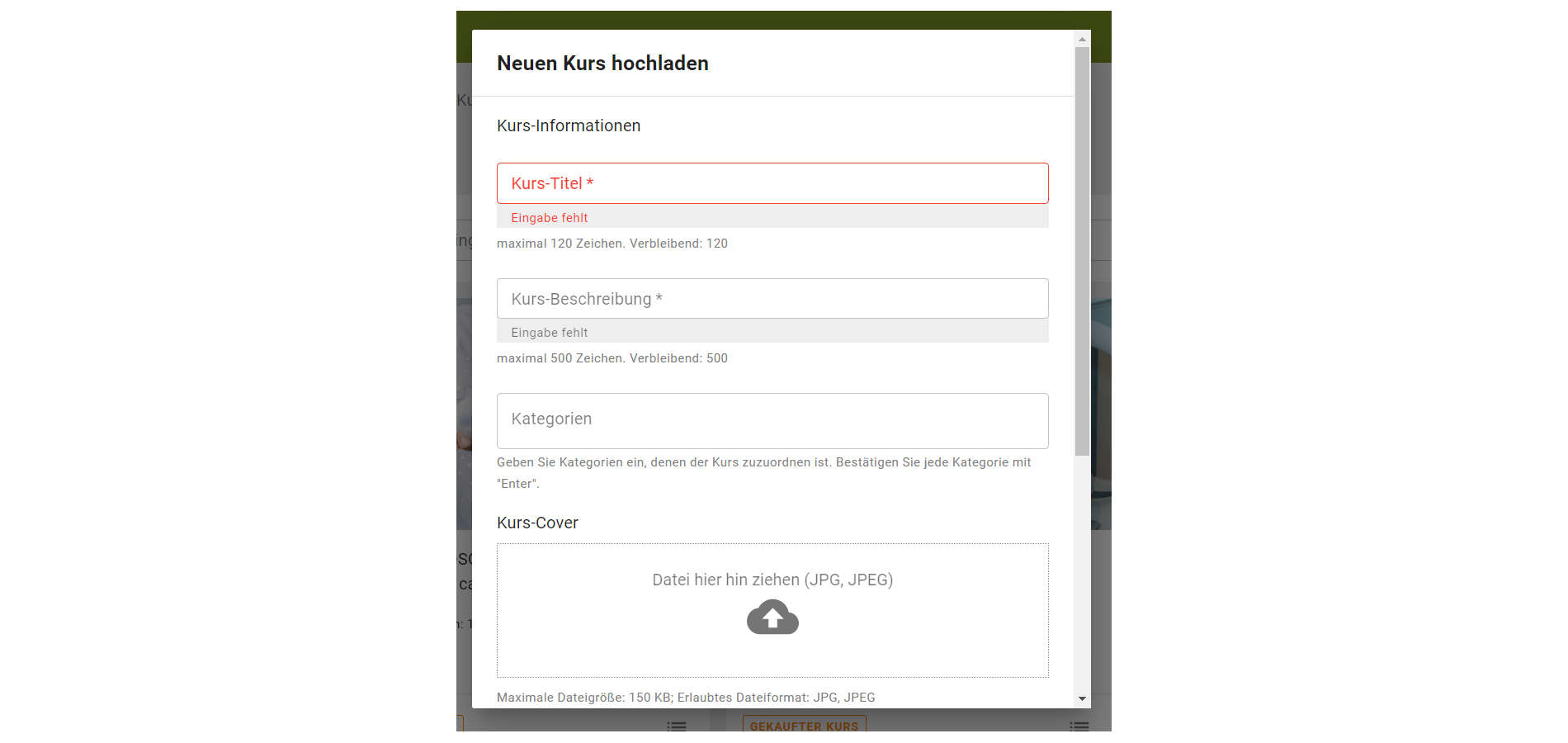Click the 'Maximale Dateigröße: 150 KB' hint

point(686,698)
